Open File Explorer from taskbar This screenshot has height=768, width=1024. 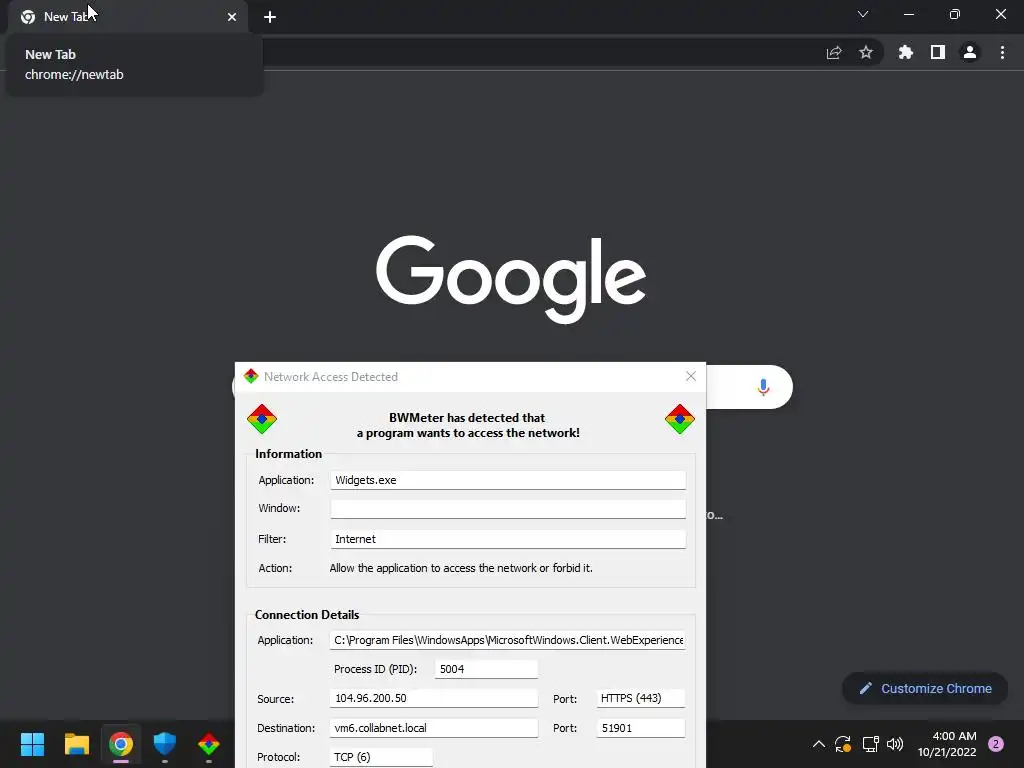tap(77, 744)
